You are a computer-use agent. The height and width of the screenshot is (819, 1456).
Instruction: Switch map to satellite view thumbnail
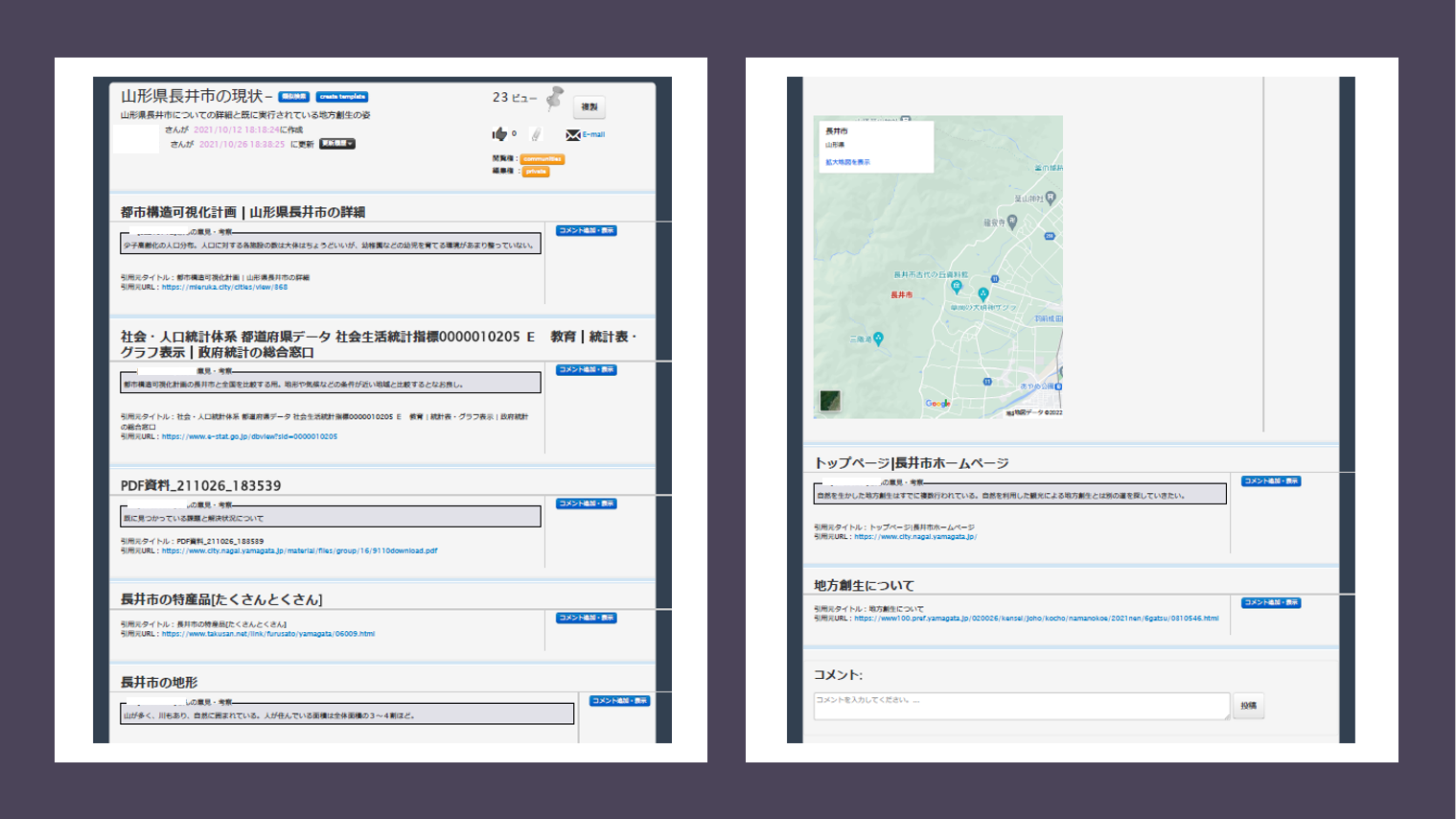(x=830, y=401)
